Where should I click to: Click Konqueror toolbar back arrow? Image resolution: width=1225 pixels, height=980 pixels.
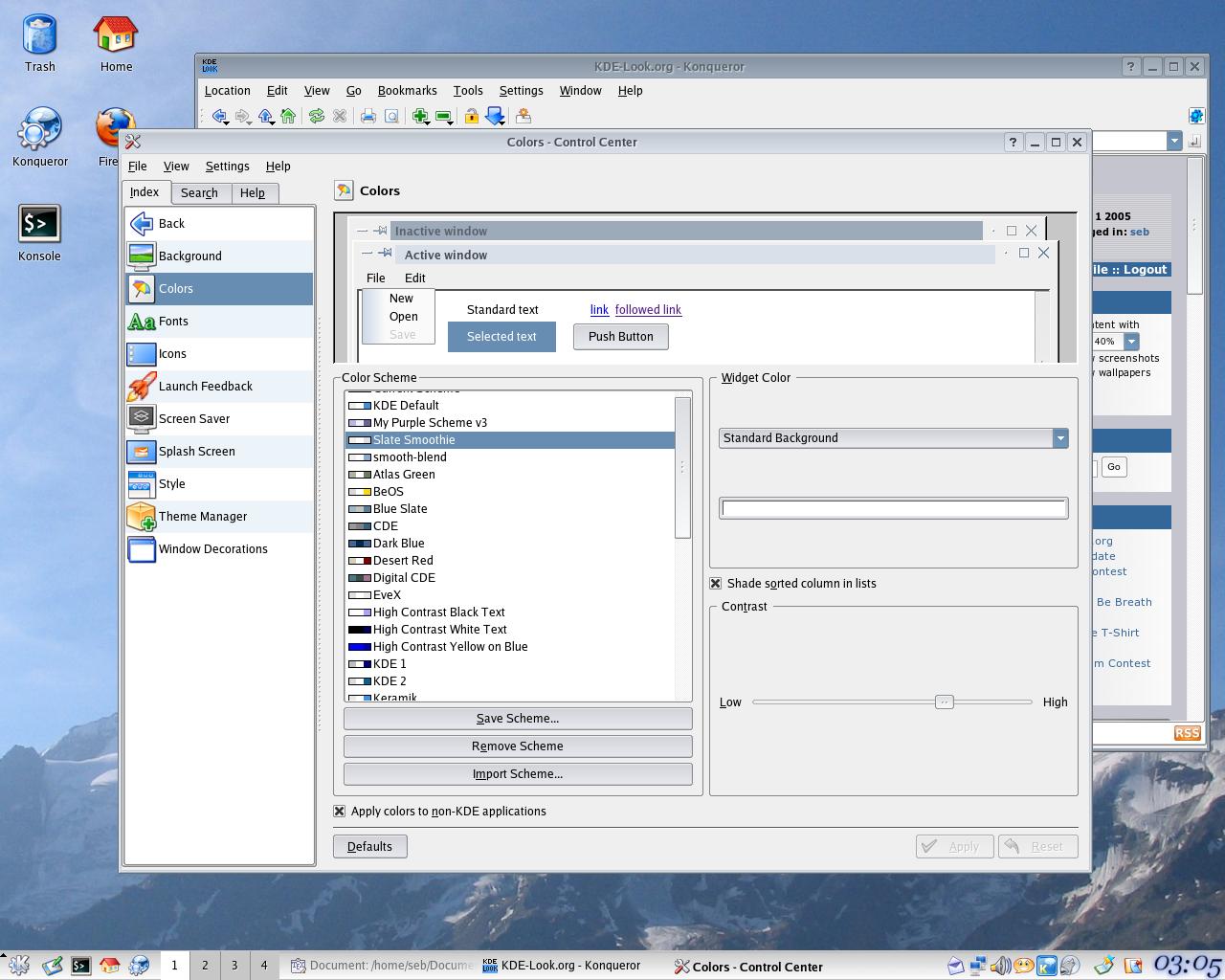[219, 116]
